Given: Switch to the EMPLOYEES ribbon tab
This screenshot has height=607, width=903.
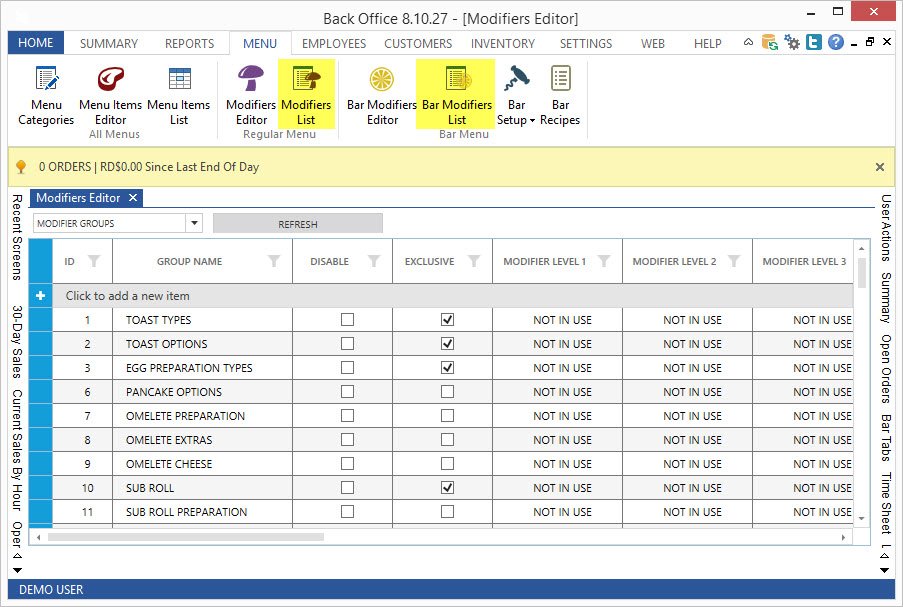Looking at the screenshot, I should tap(334, 44).
